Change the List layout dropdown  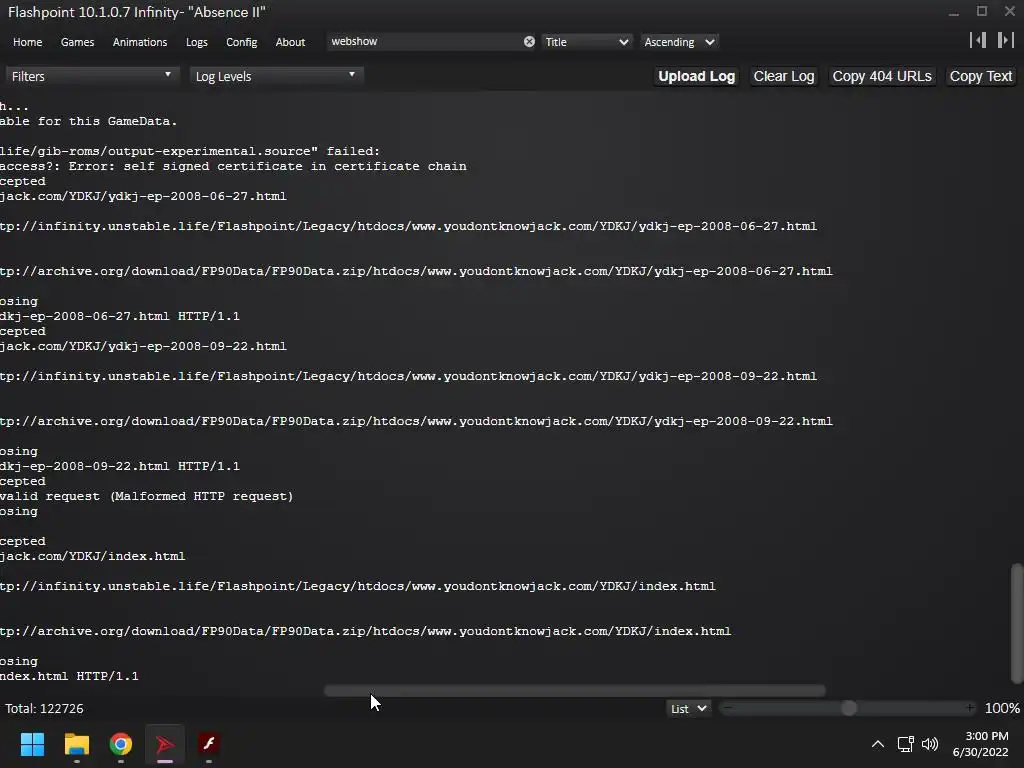688,709
